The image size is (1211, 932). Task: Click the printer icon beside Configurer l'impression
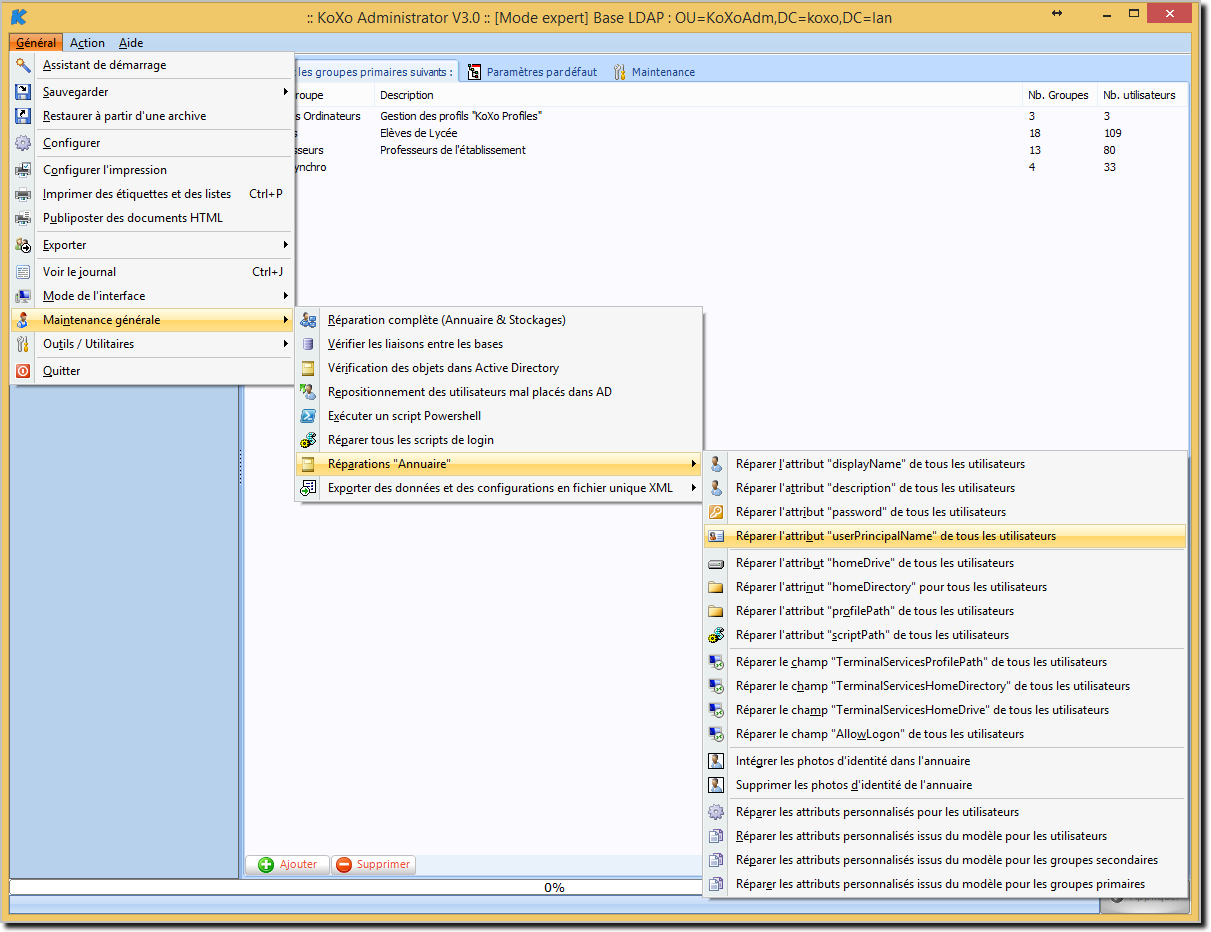tap(23, 170)
